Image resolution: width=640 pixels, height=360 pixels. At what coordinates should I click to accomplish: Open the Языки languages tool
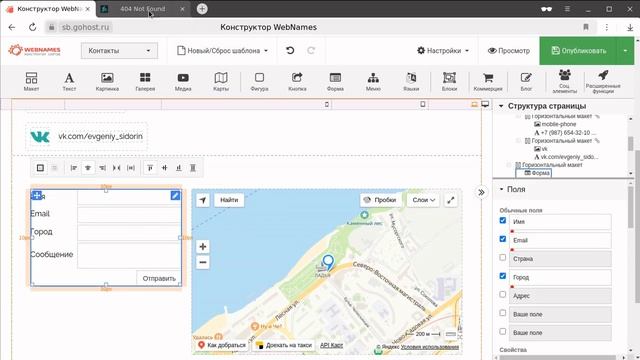[411, 82]
